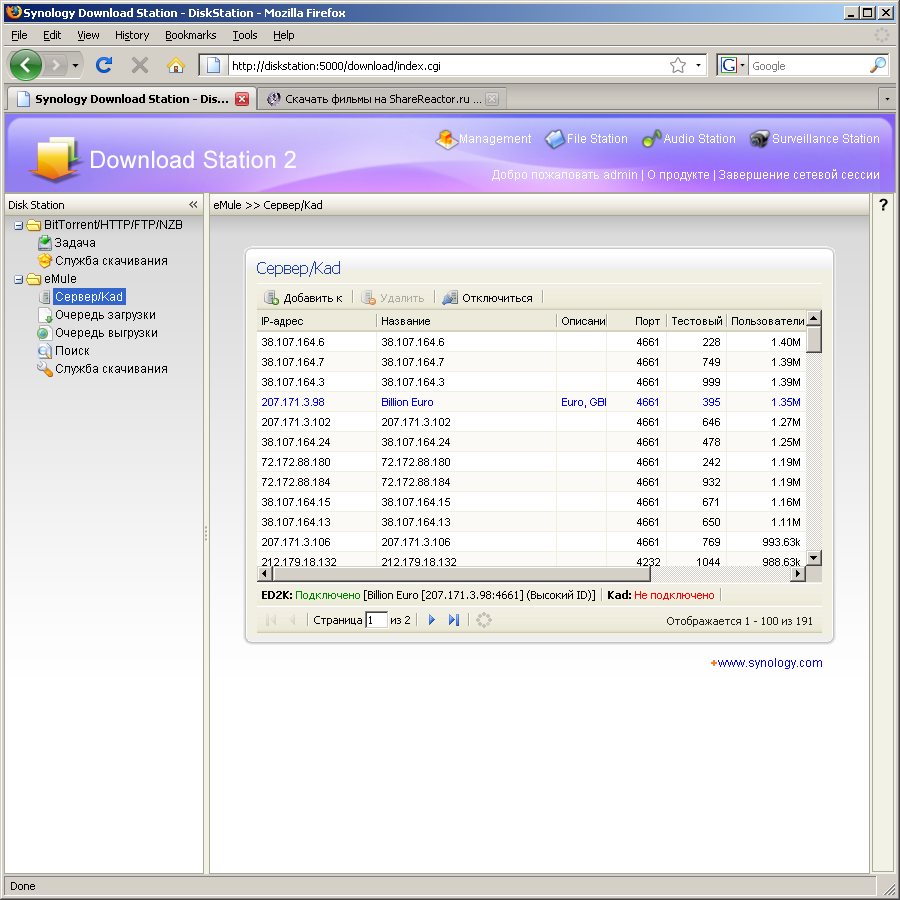
Task: Sort by the Название column header
Action: 467,321
